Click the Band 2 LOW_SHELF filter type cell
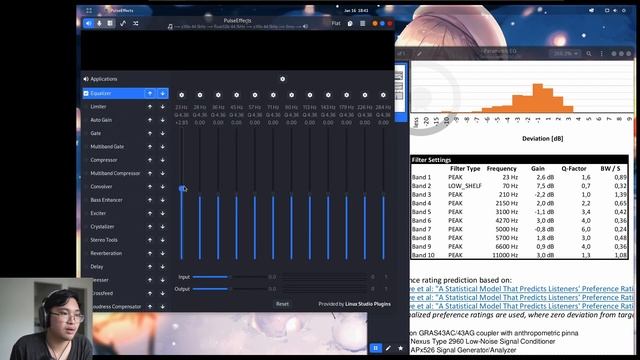 click(465, 186)
